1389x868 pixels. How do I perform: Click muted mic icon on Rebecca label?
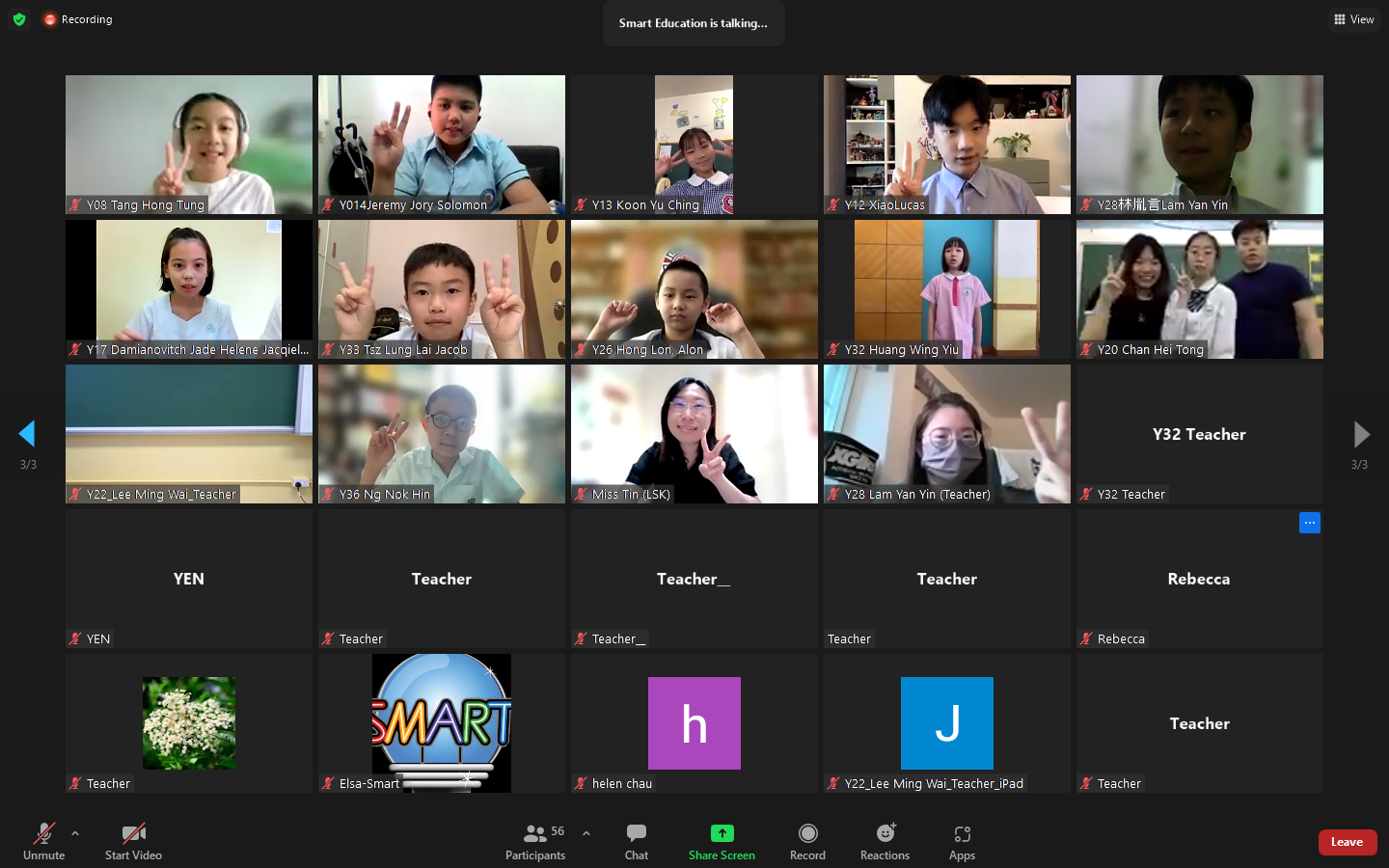(x=1086, y=638)
